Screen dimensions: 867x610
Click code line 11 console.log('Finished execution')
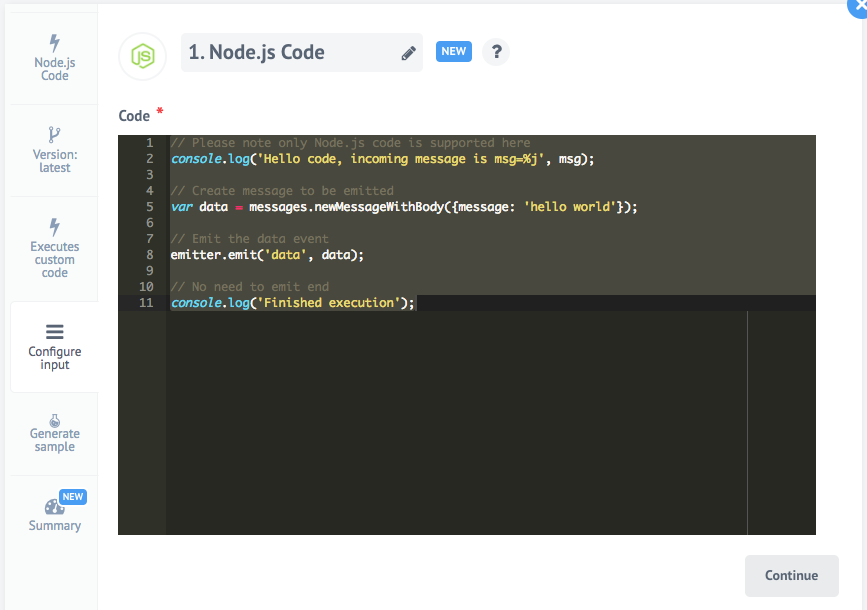pos(293,303)
